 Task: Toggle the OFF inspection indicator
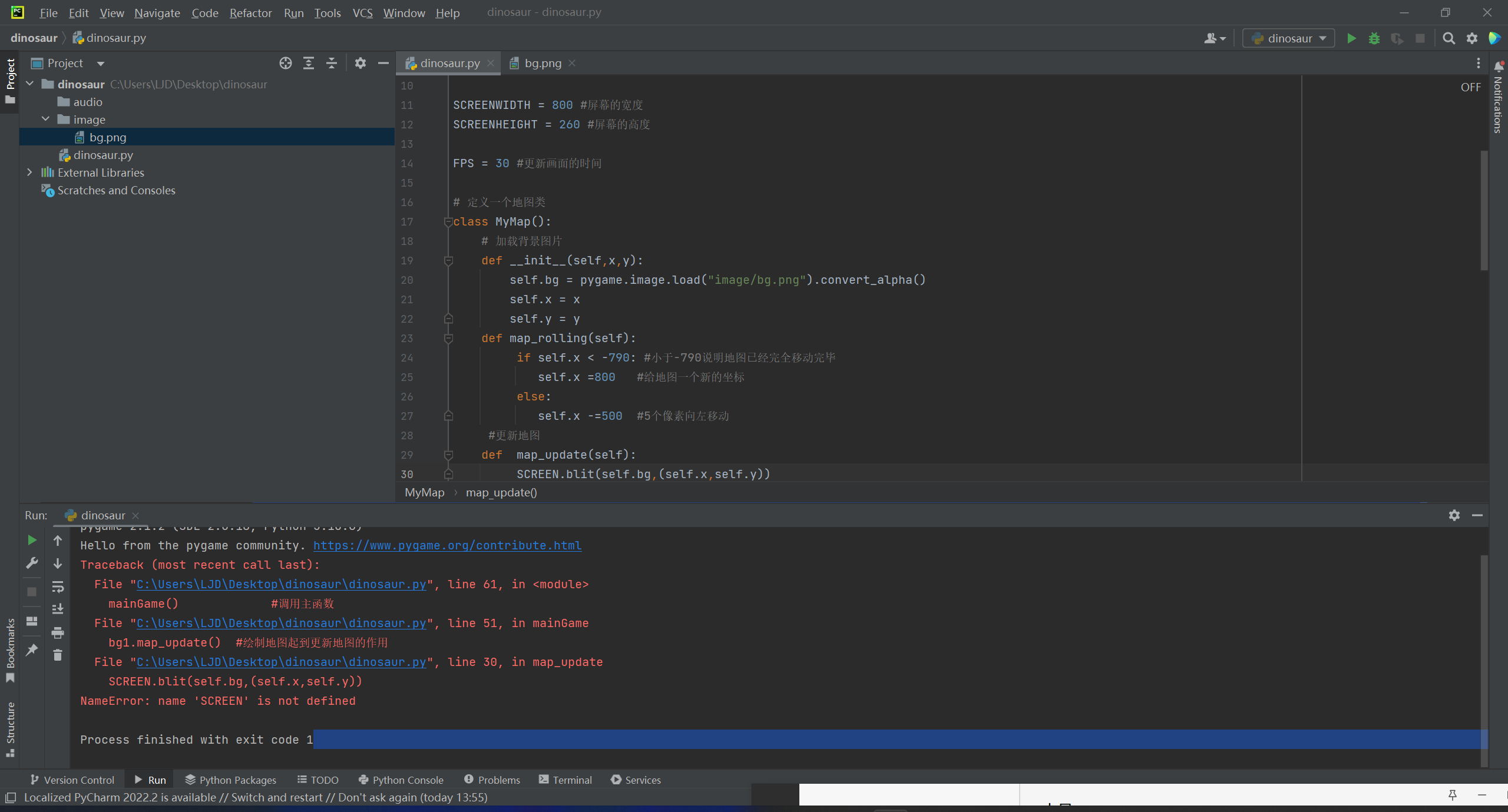(1470, 87)
